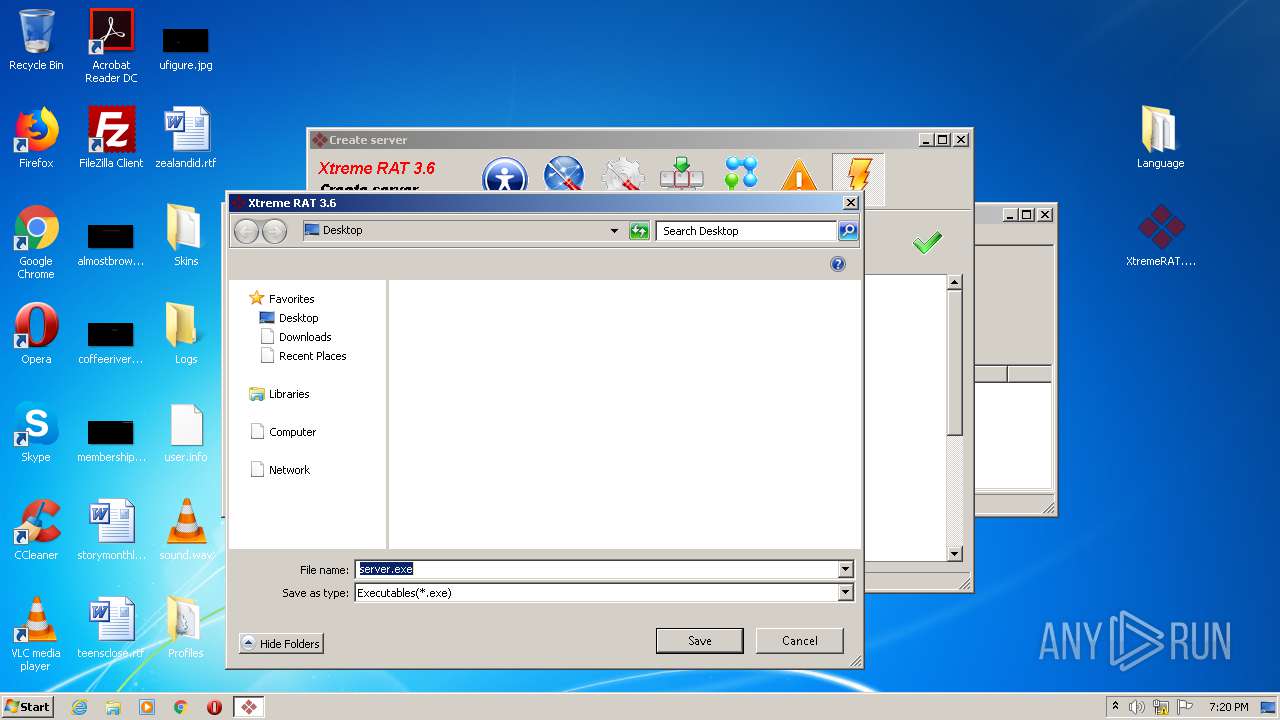Click the Xtreme RAT taskbar button
This screenshot has height=720, width=1280.
tap(248, 707)
